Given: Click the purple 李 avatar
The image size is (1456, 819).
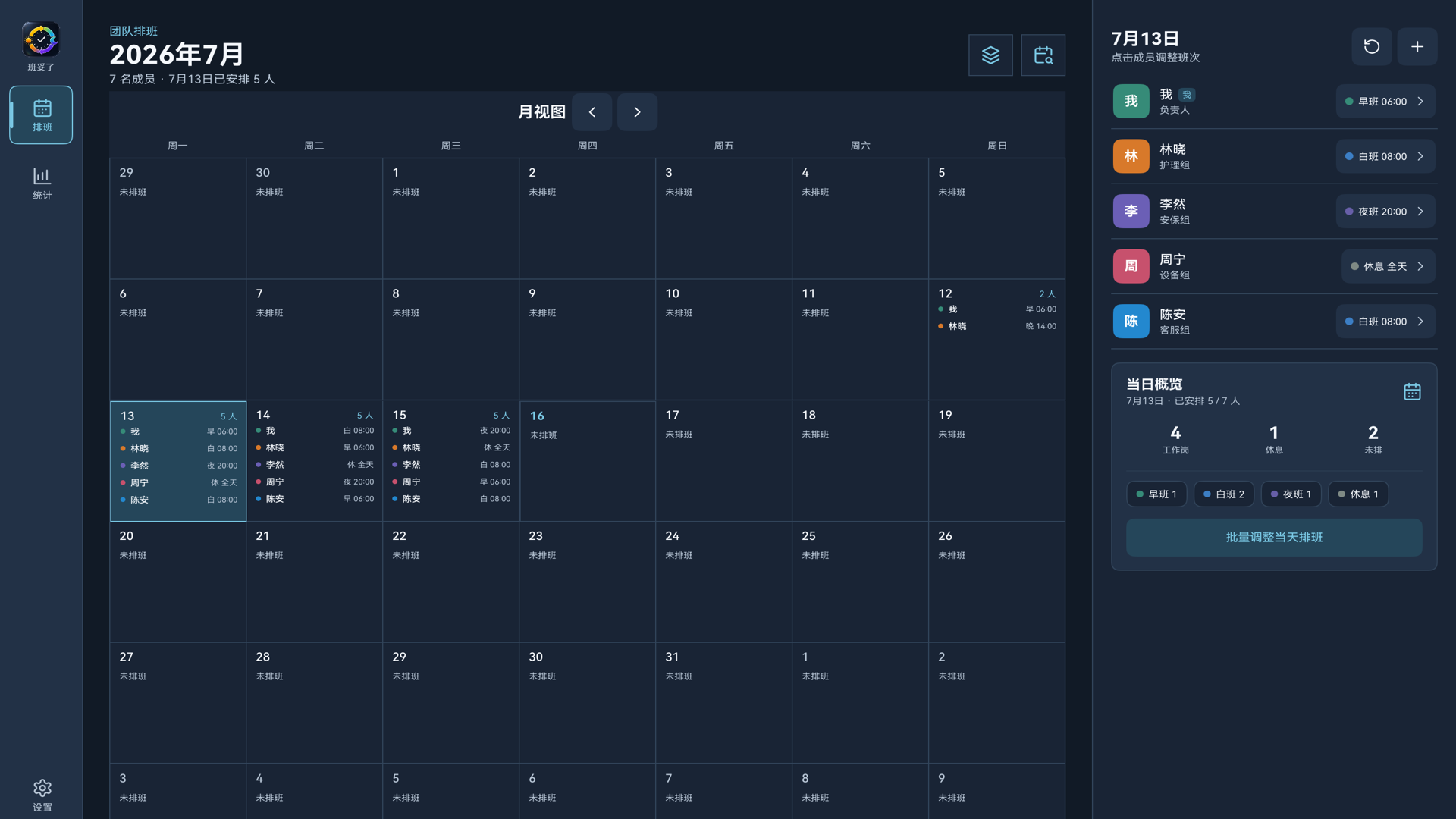Looking at the screenshot, I should pyautogui.click(x=1131, y=211).
